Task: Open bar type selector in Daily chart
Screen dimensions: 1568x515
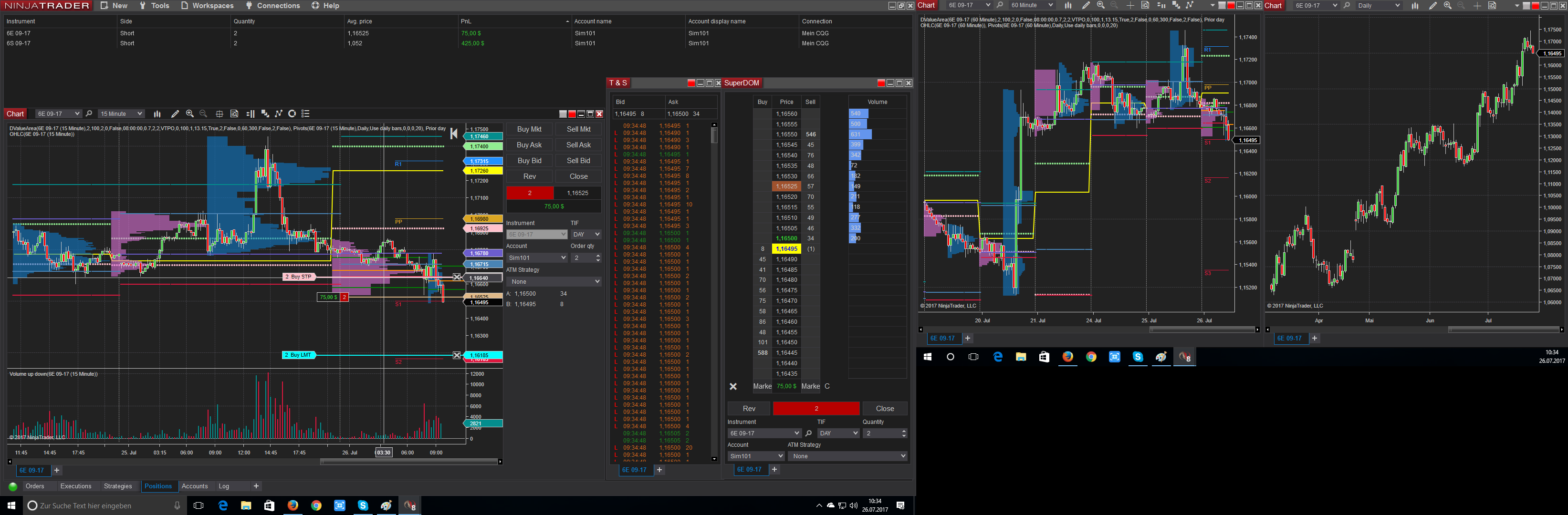Action: 1415,5
